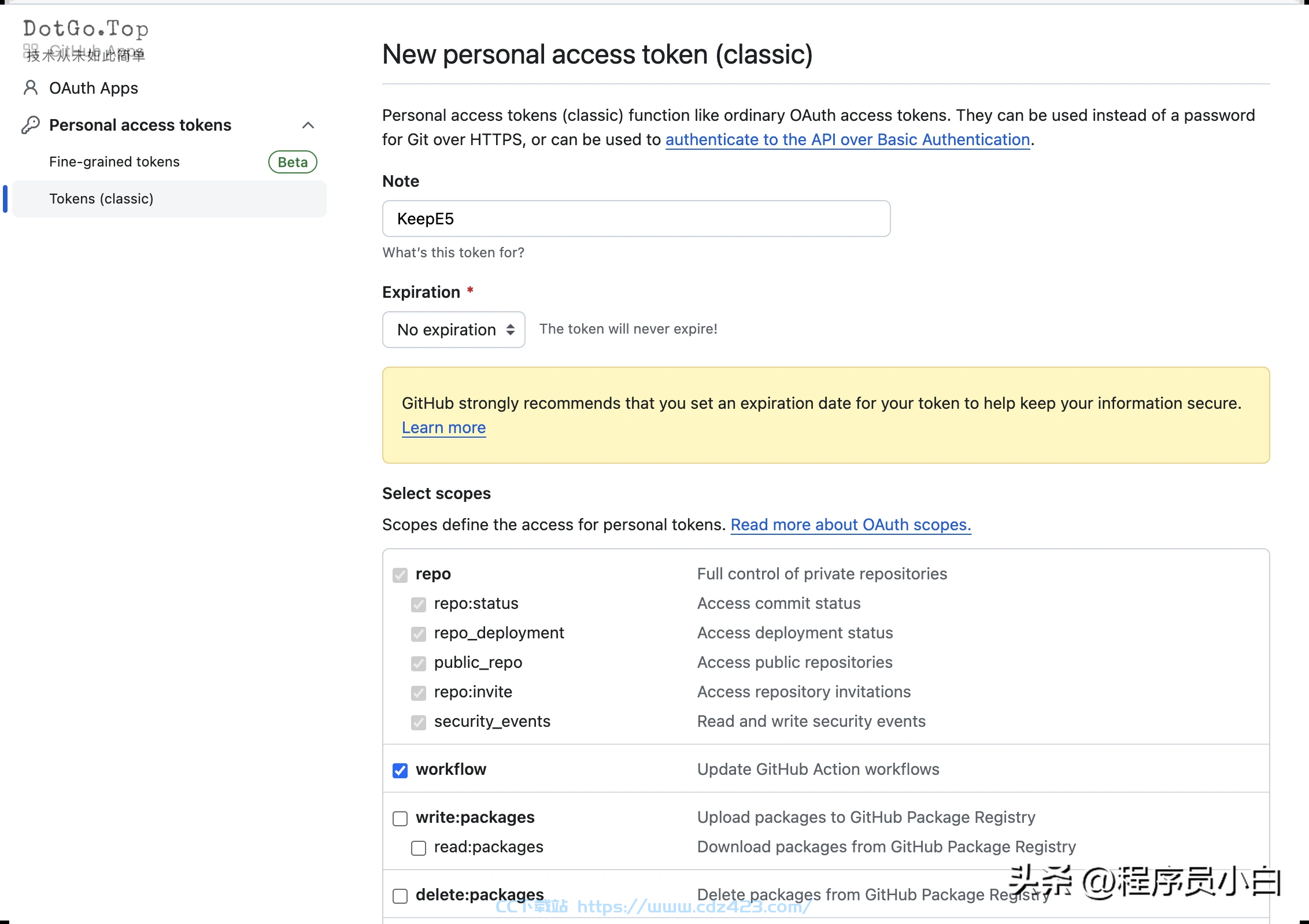The height and width of the screenshot is (924, 1309).
Task: Check the read:packages scope checkbox
Action: [419, 848]
